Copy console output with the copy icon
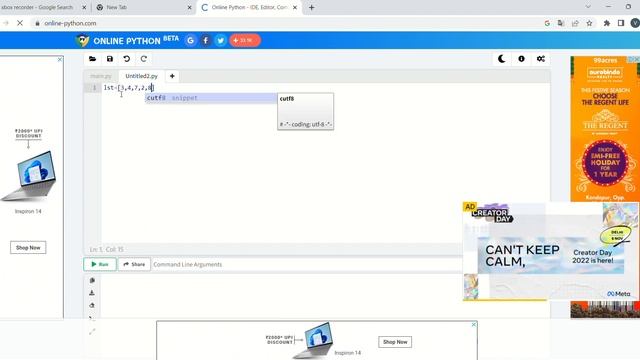Image resolution: width=640 pixels, height=360 pixels. click(92, 280)
